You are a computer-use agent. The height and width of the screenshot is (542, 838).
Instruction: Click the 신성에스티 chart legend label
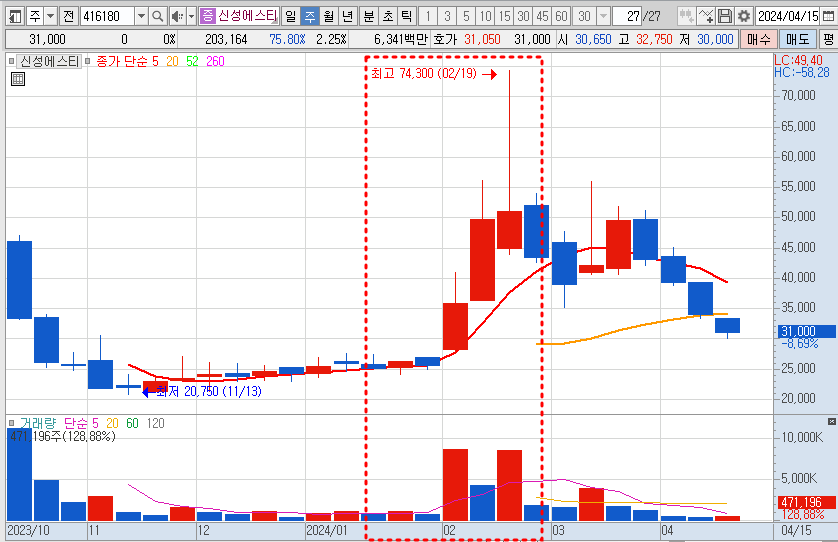pyautogui.click(x=49, y=61)
